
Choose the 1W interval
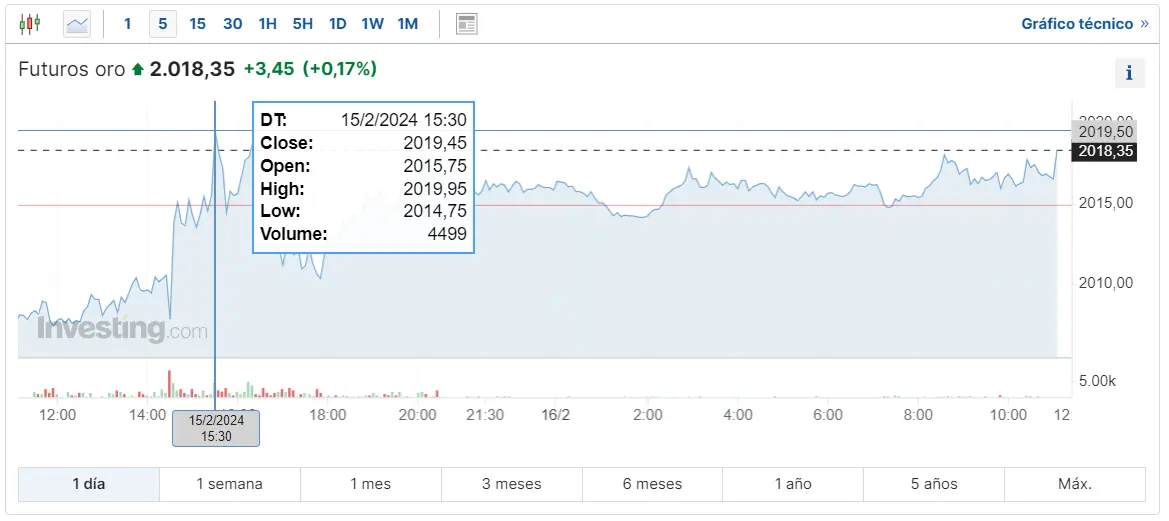click(x=372, y=23)
